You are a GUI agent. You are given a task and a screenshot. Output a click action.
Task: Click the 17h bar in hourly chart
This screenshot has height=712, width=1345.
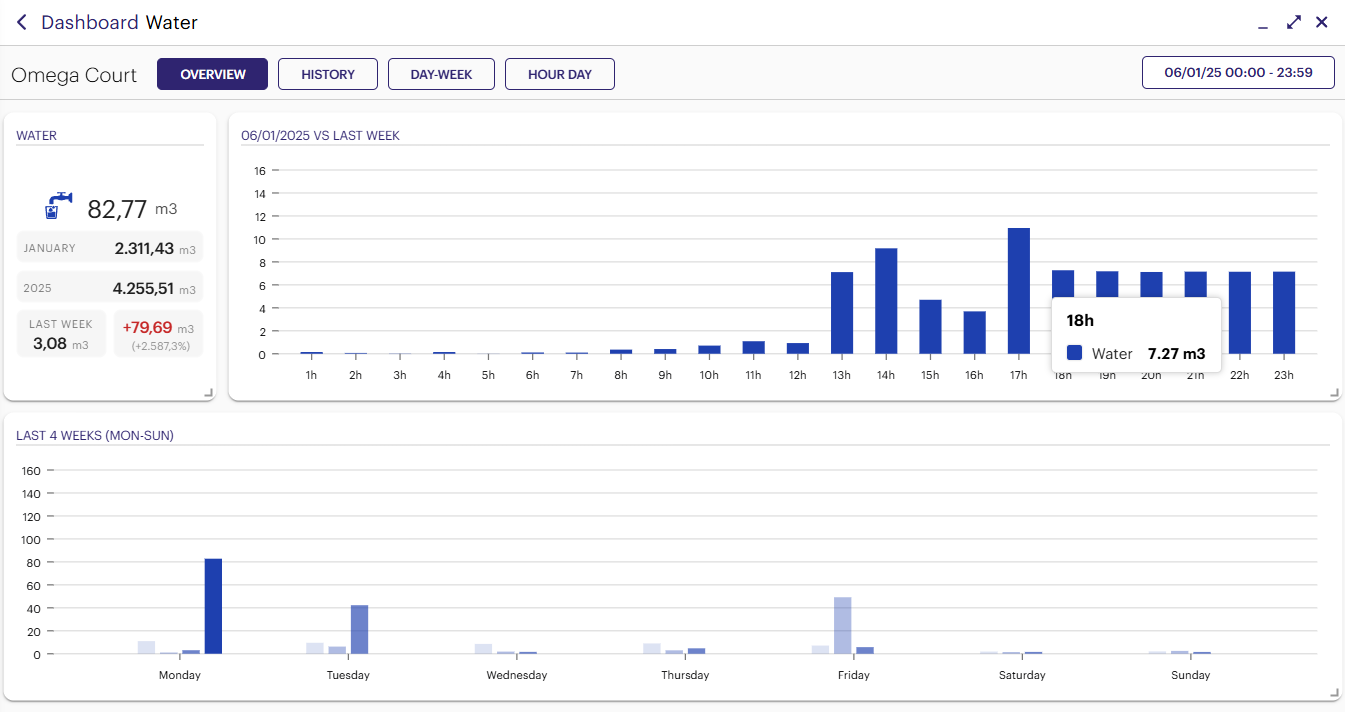(x=1018, y=291)
